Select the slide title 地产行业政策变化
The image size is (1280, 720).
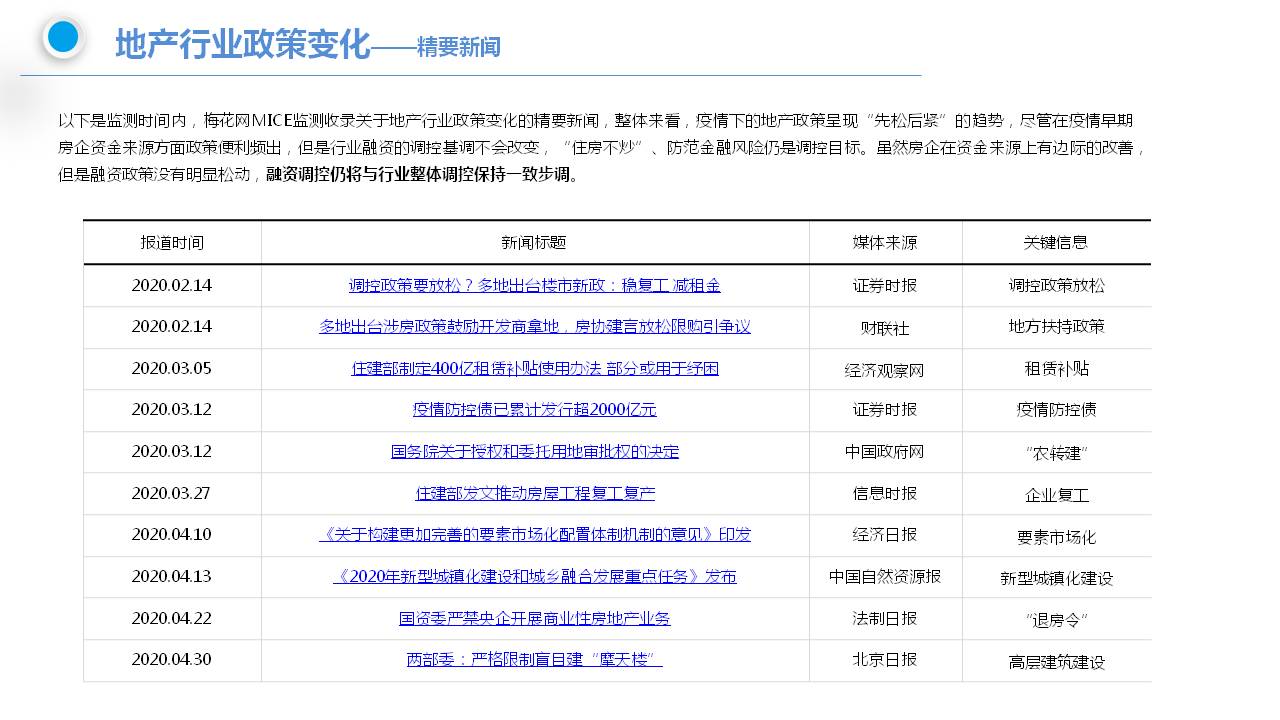(242, 45)
